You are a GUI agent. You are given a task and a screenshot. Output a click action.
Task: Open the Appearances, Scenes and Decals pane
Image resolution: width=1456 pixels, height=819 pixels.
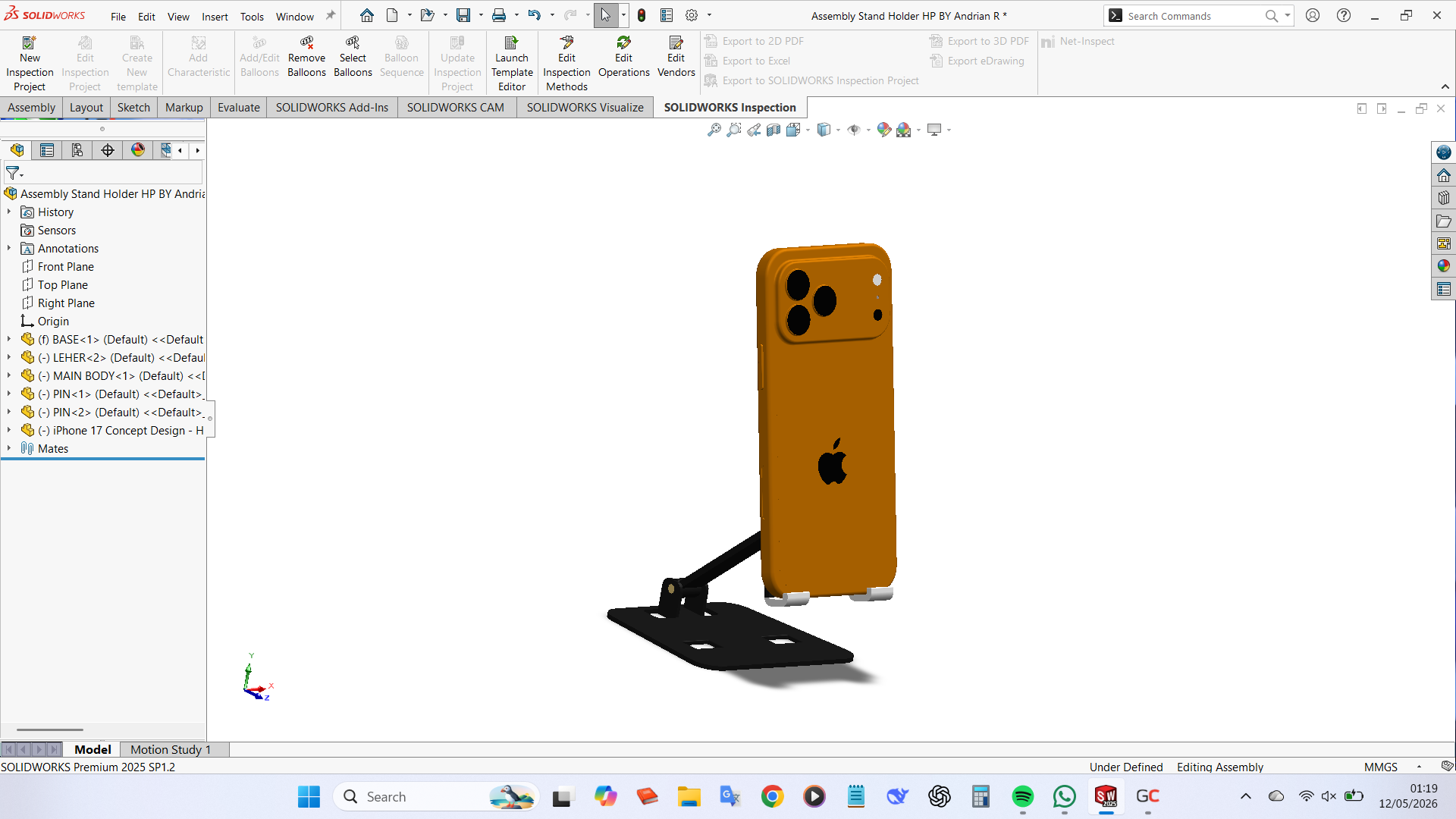tap(1444, 266)
